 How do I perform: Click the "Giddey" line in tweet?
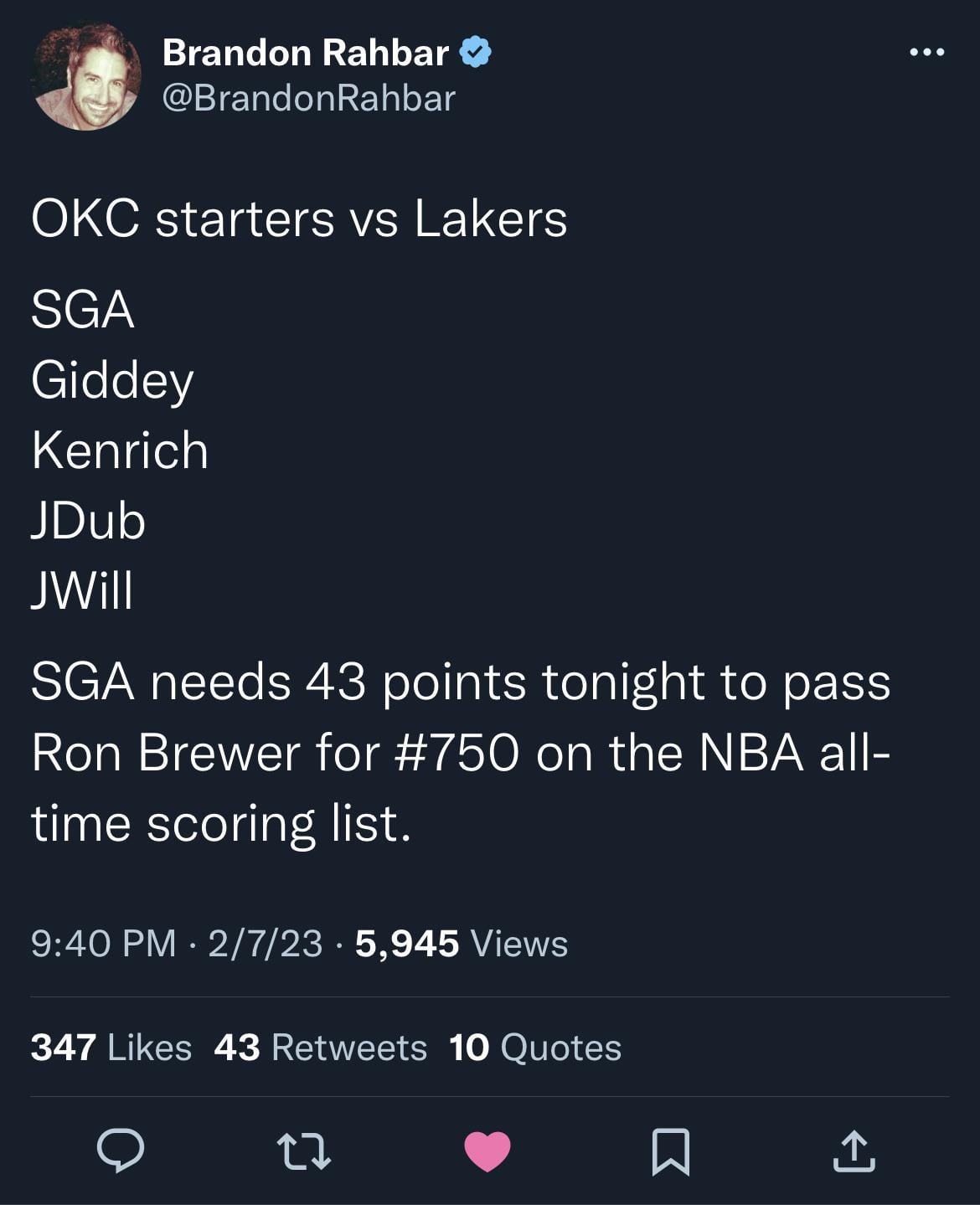[112, 380]
